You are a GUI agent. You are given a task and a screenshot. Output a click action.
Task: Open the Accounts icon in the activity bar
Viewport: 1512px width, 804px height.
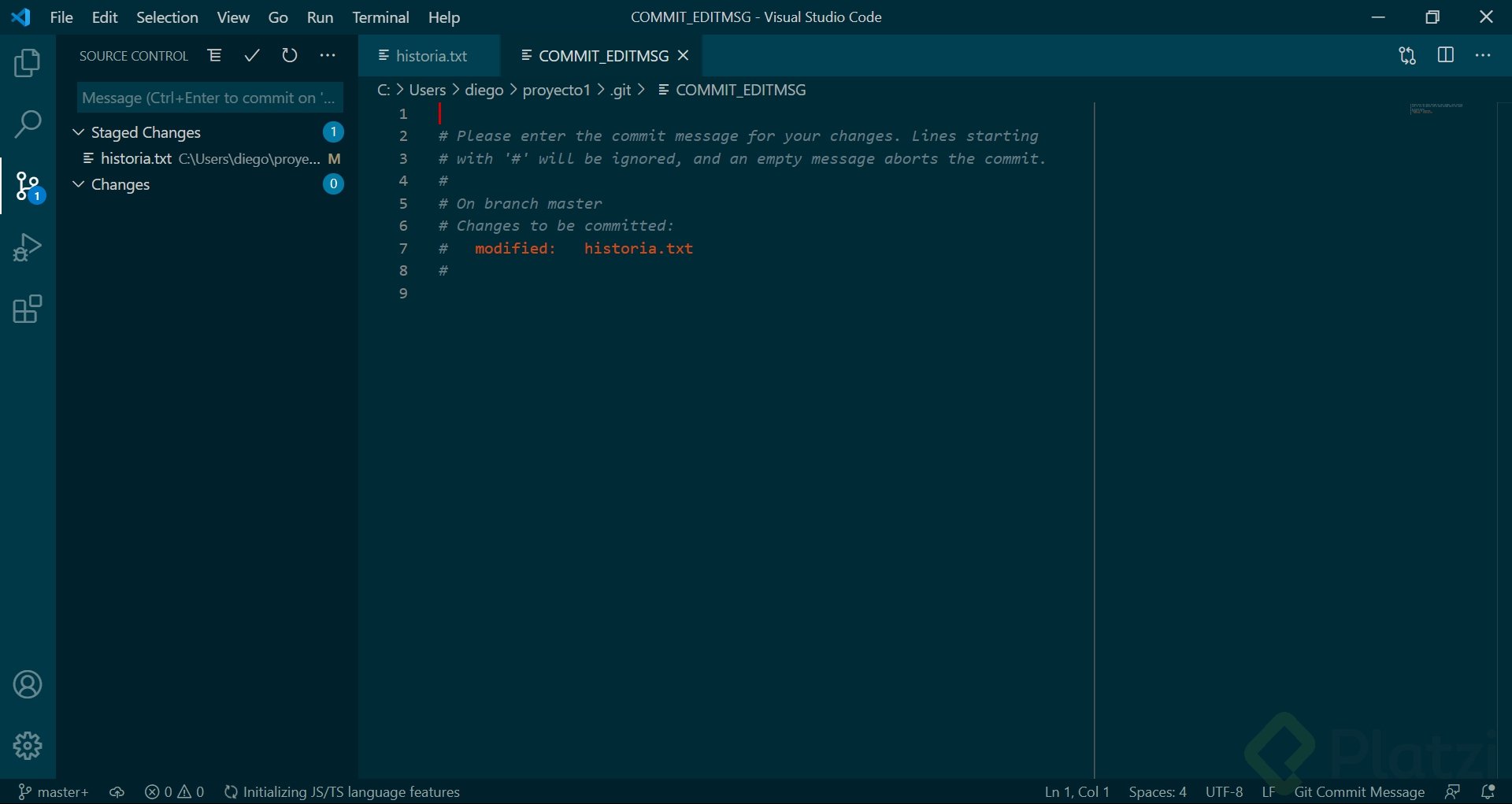tap(28, 684)
